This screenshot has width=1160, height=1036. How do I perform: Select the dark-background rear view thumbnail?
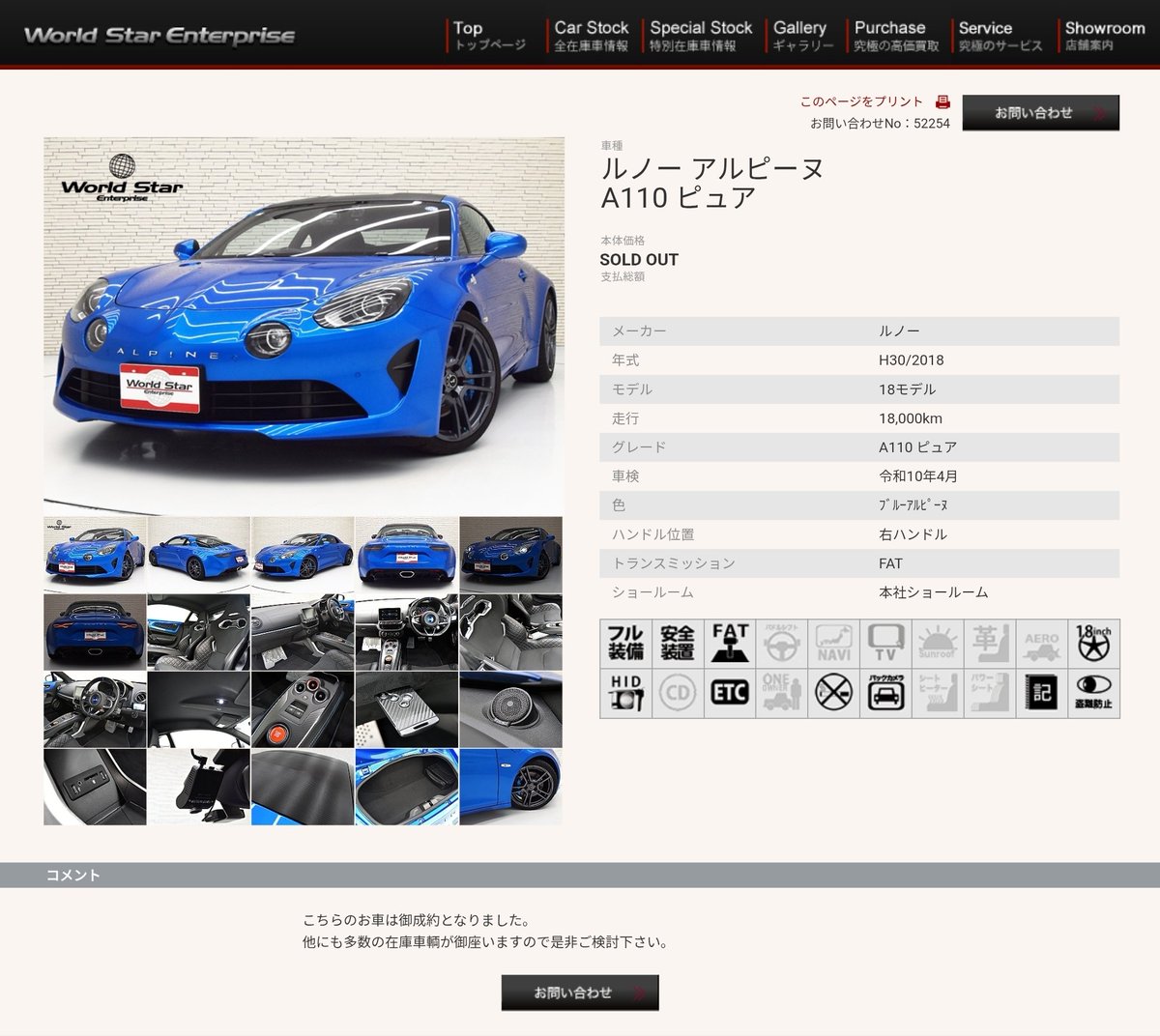(95, 632)
